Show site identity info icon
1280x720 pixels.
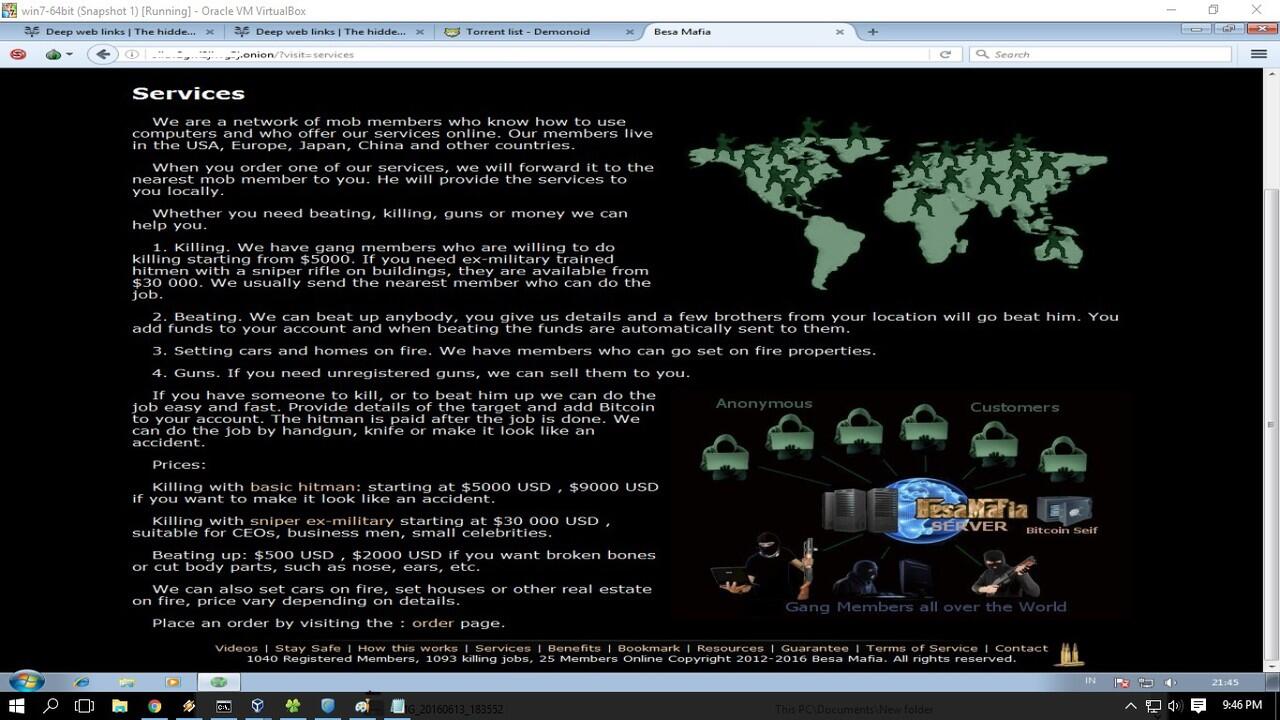131,54
